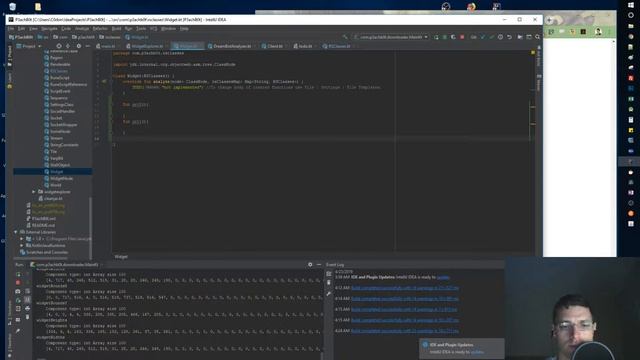
Task: Click the Project panel settings gear
Action: [79, 46]
